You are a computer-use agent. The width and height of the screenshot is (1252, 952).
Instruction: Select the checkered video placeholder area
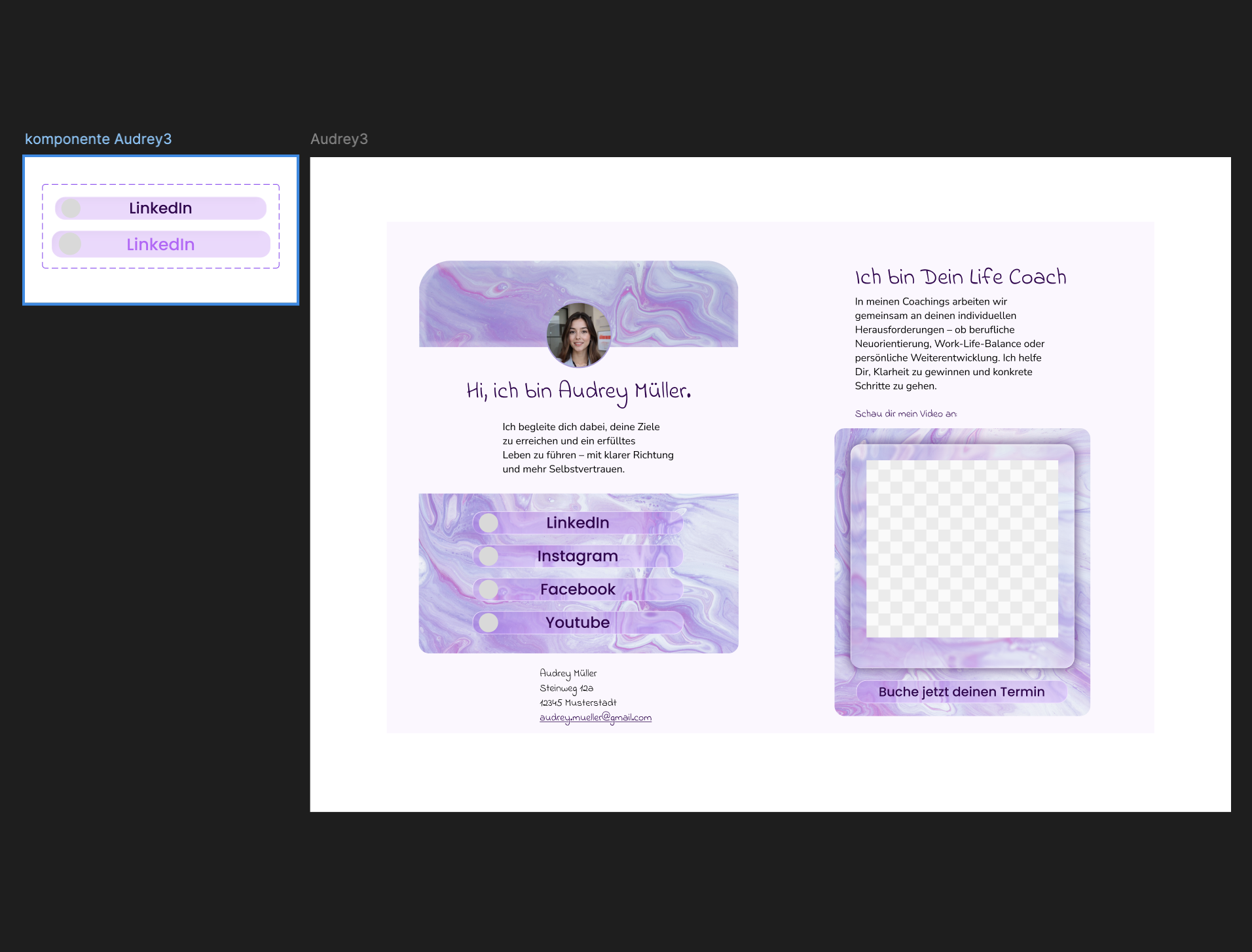click(x=962, y=549)
